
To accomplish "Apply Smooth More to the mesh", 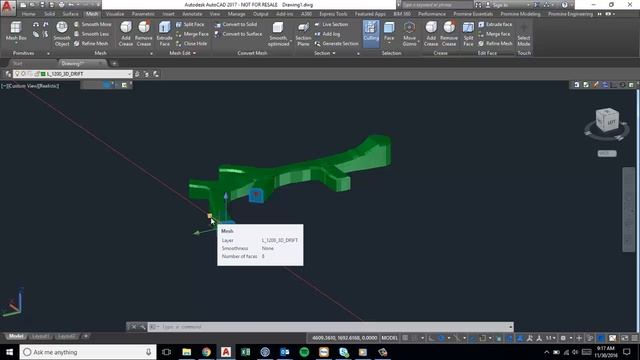I will (93, 24).
